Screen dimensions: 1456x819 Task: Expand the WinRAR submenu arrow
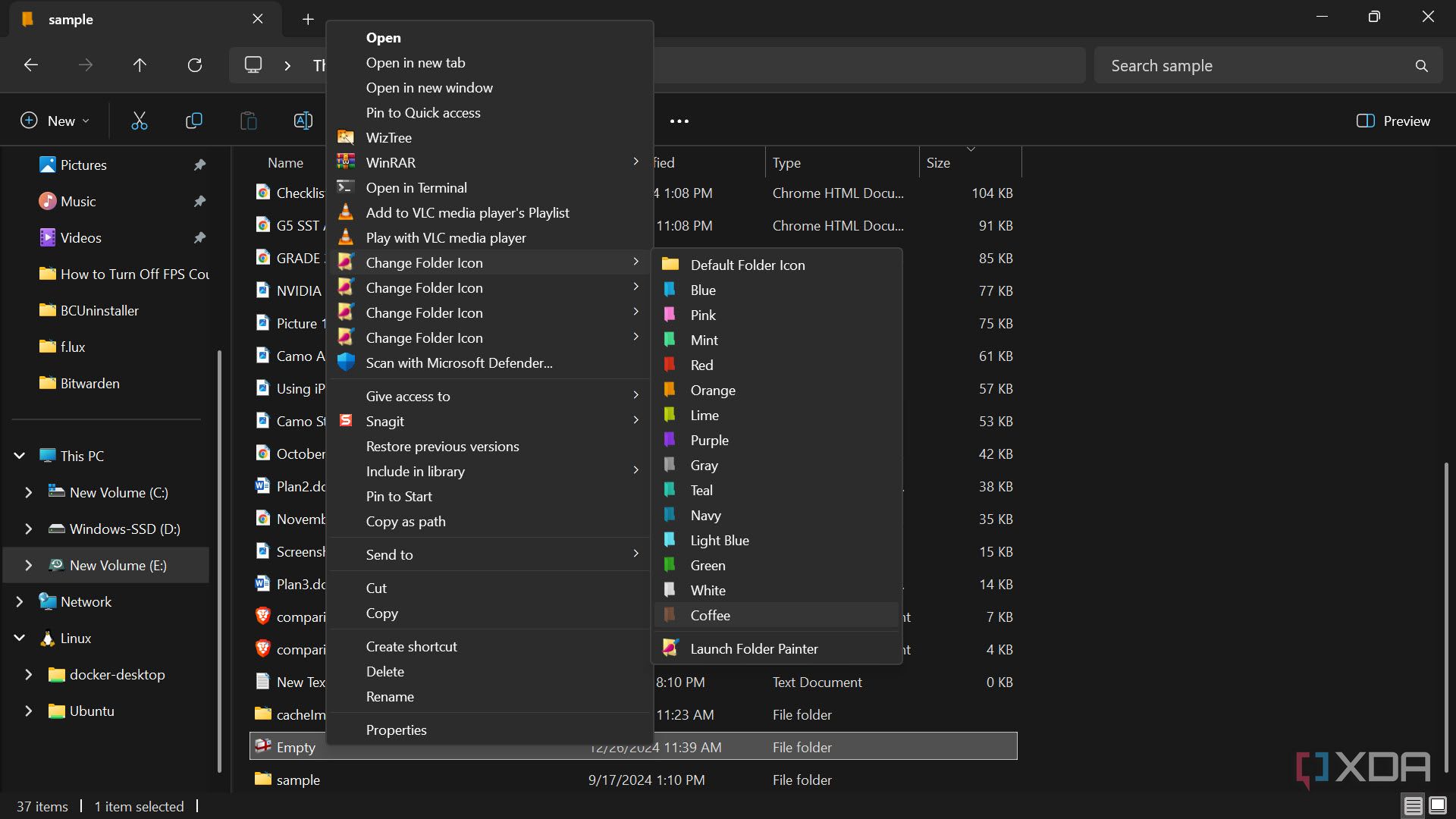pyautogui.click(x=635, y=162)
